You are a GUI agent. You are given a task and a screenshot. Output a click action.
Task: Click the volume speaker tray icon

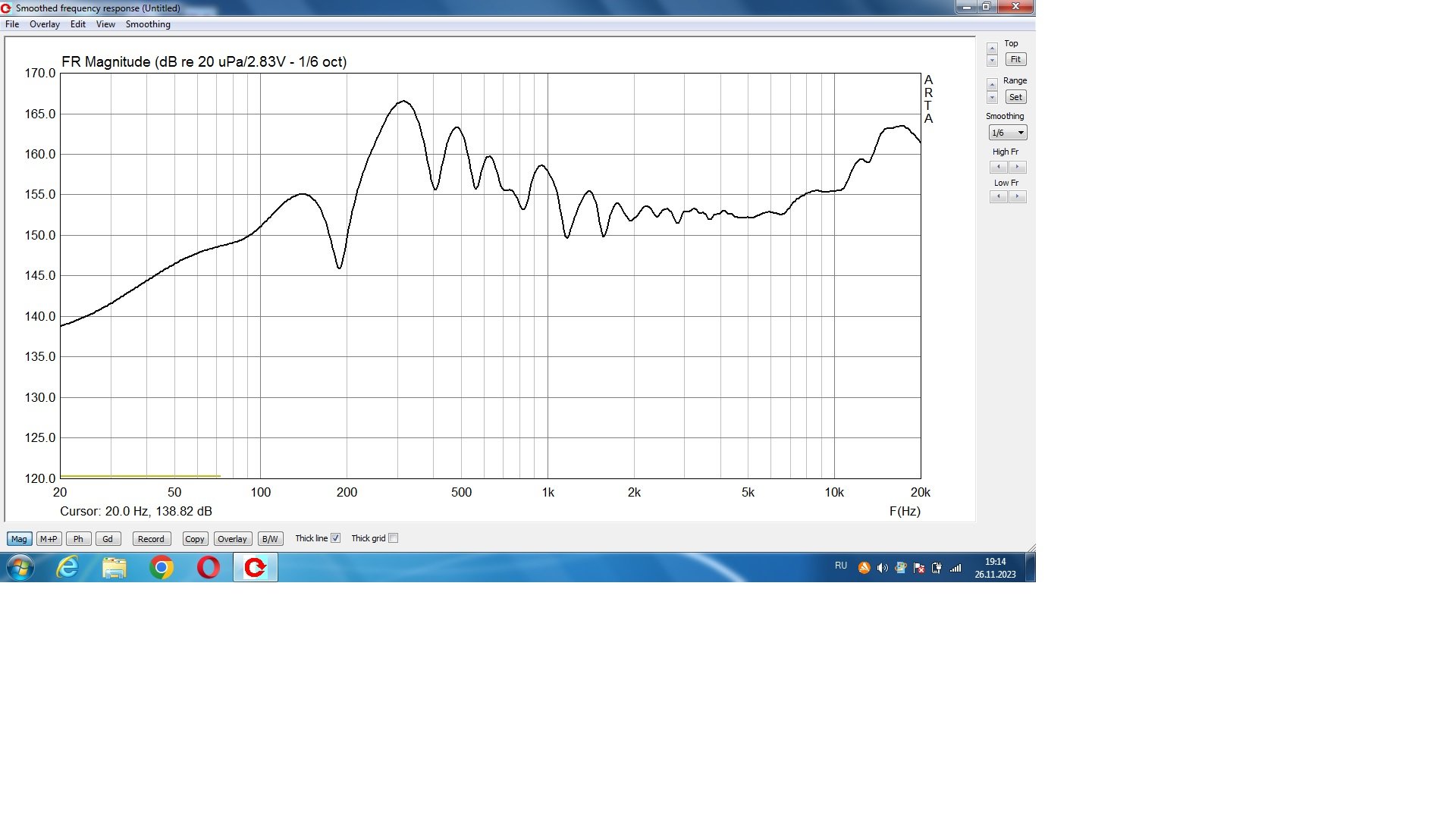pyautogui.click(x=882, y=568)
